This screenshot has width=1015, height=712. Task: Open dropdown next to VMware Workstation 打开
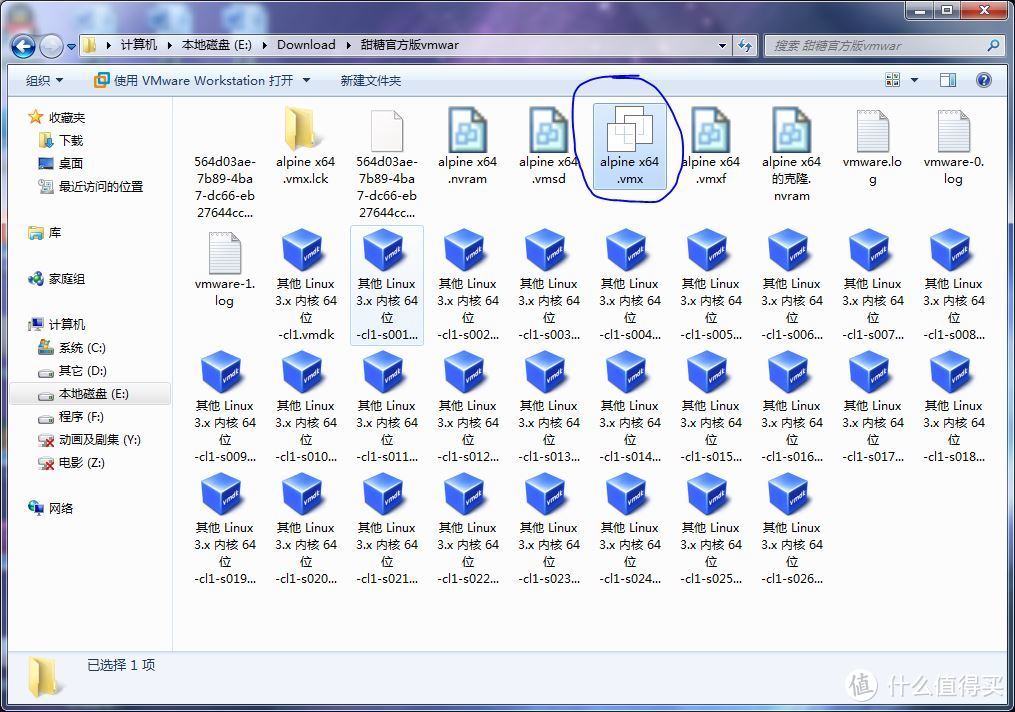(307, 80)
